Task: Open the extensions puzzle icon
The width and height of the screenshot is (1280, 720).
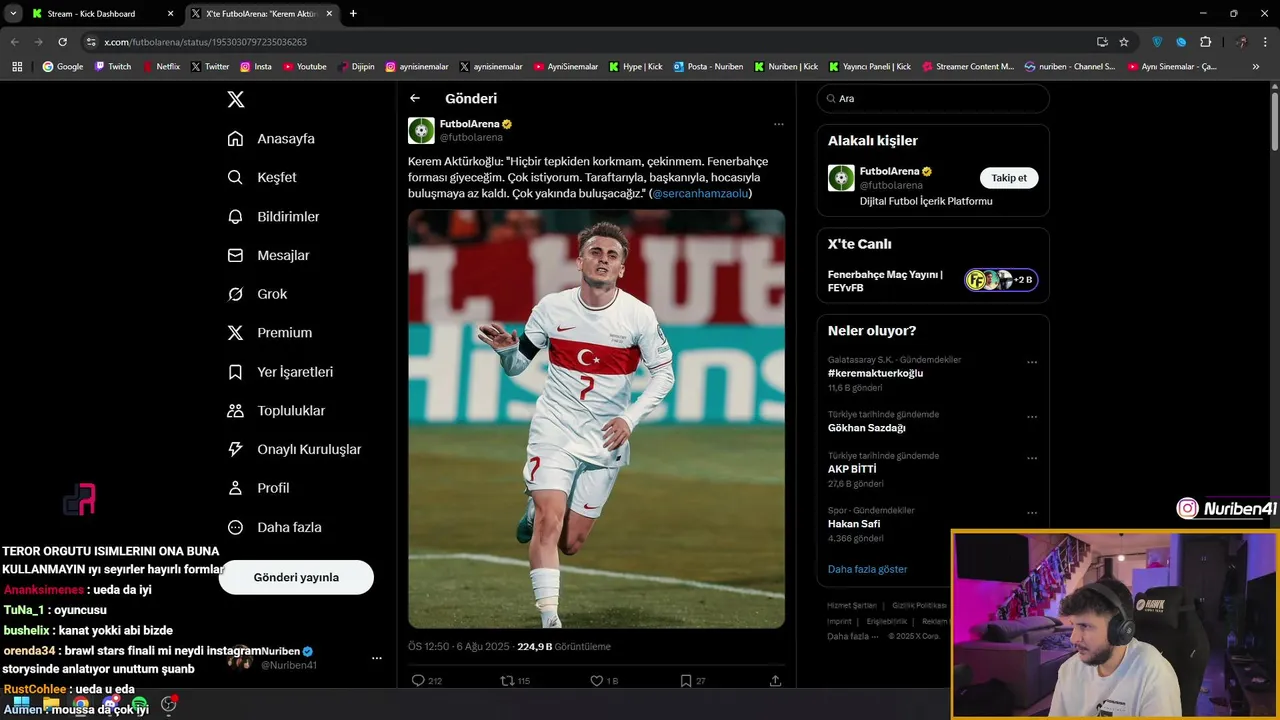Action: point(1205,42)
